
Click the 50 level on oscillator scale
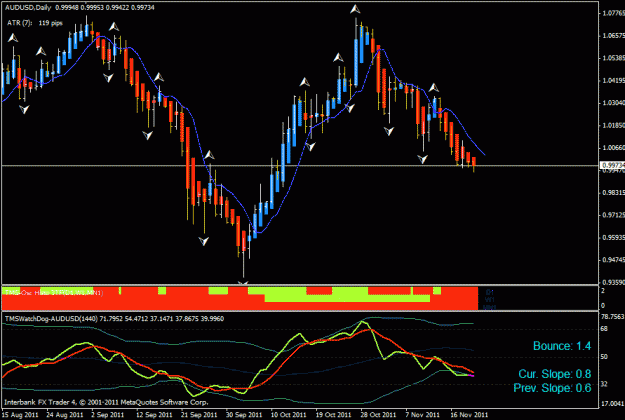[x=604, y=357]
